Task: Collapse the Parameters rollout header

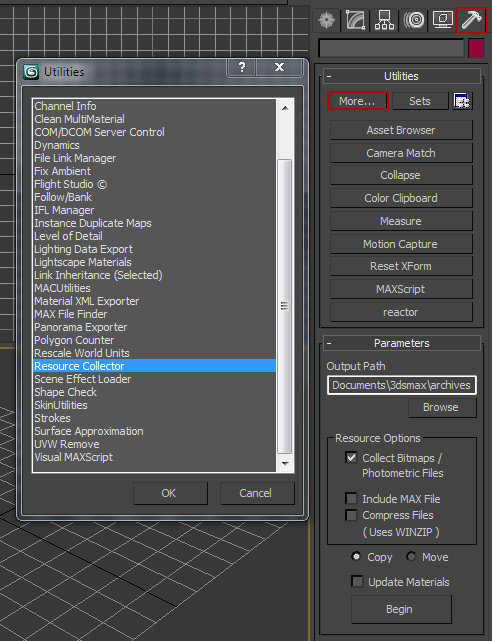Action: pyautogui.click(x=401, y=343)
